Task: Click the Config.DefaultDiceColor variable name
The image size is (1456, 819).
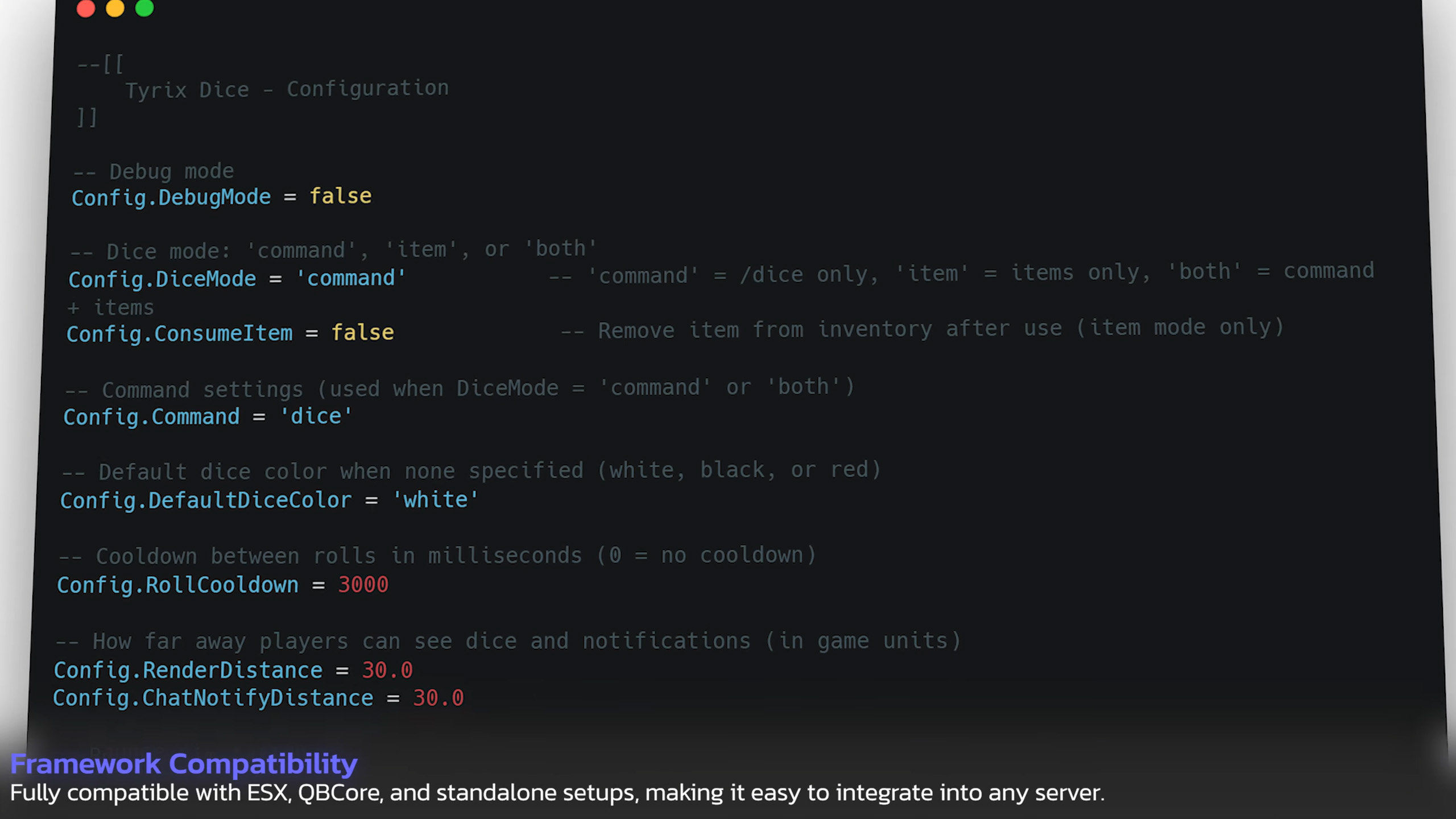Action: (x=206, y=500)
